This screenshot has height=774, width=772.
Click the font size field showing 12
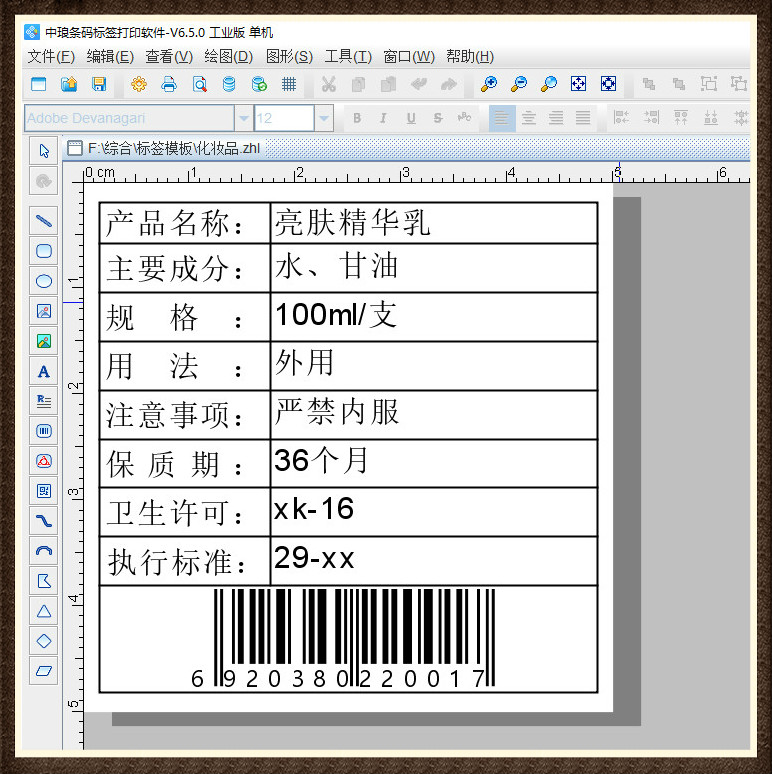pos(284,118)
